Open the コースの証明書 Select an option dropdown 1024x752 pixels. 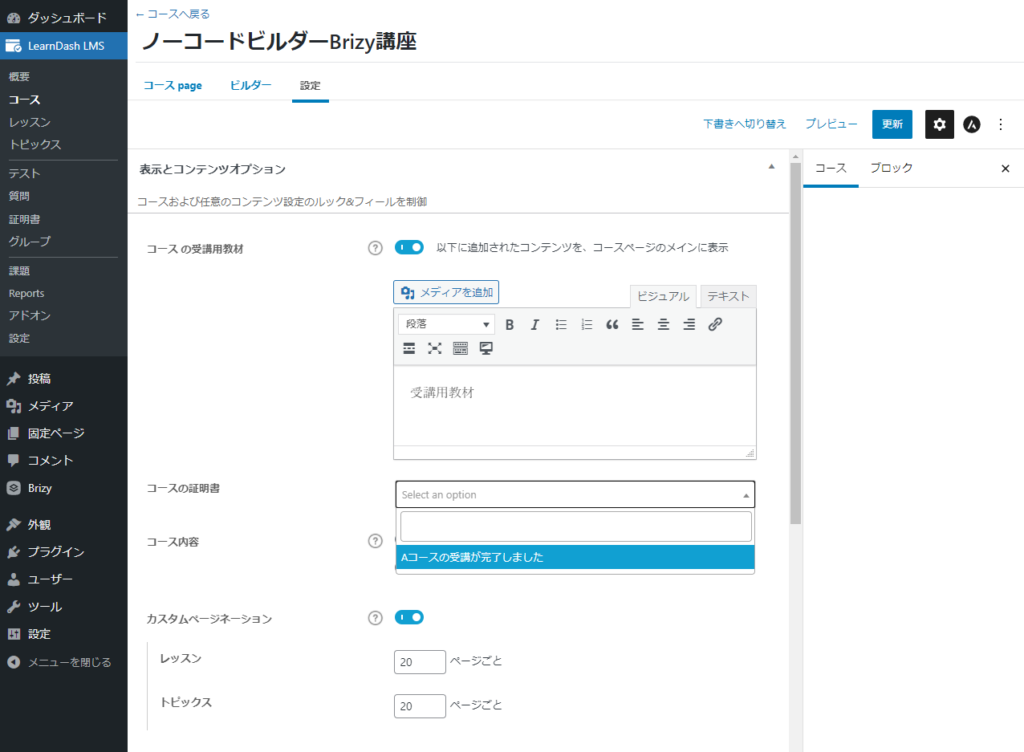tap(575, 494)
